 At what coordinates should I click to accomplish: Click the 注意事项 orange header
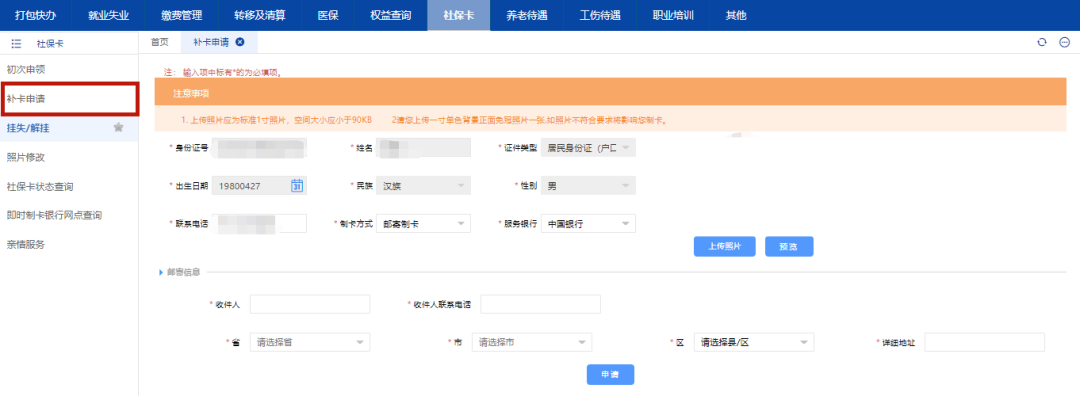point(610,92)
